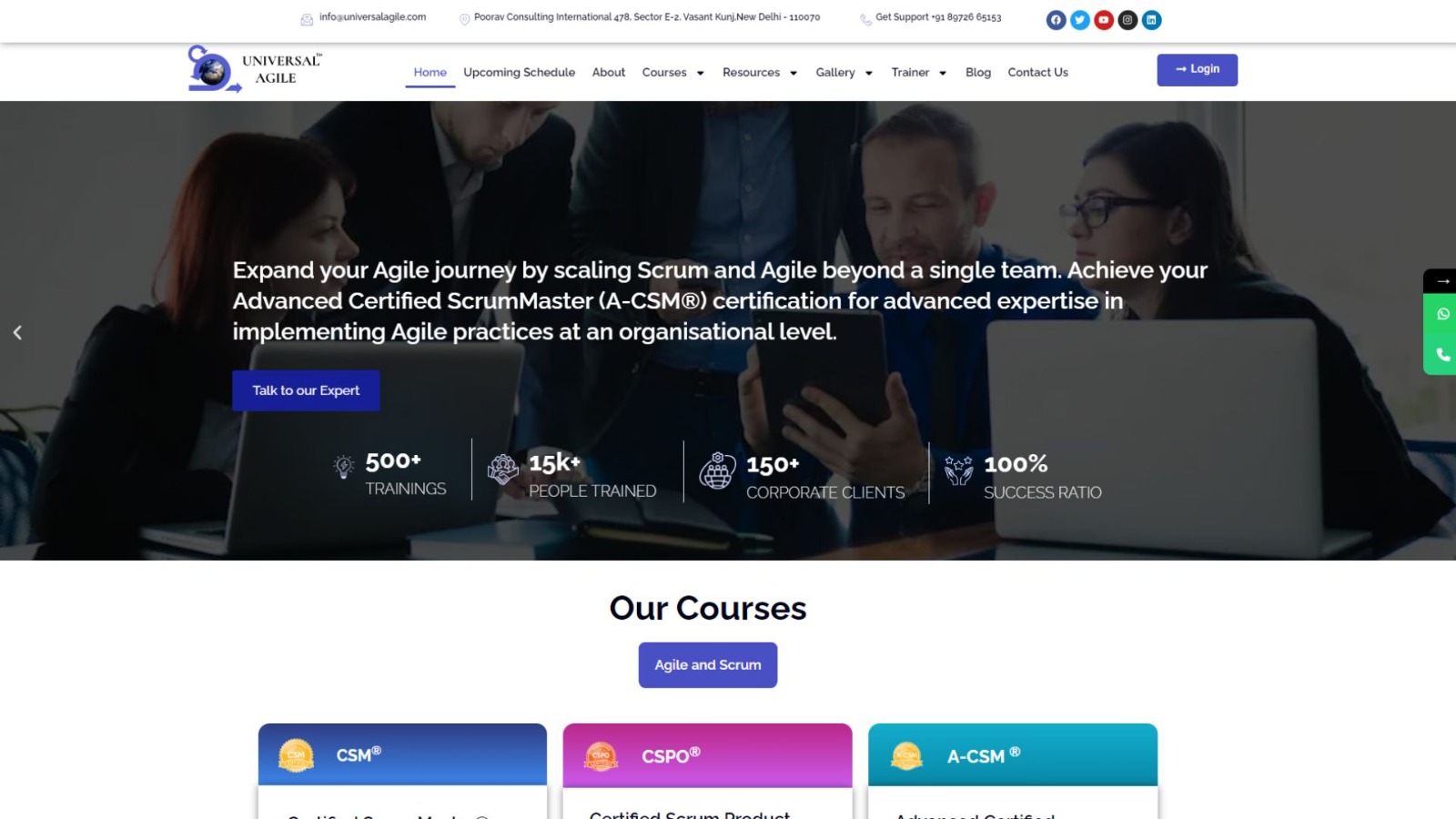
Task: Expand the Gallery dropdown menu
Action: pyautogui.click(x=844, y=73)
